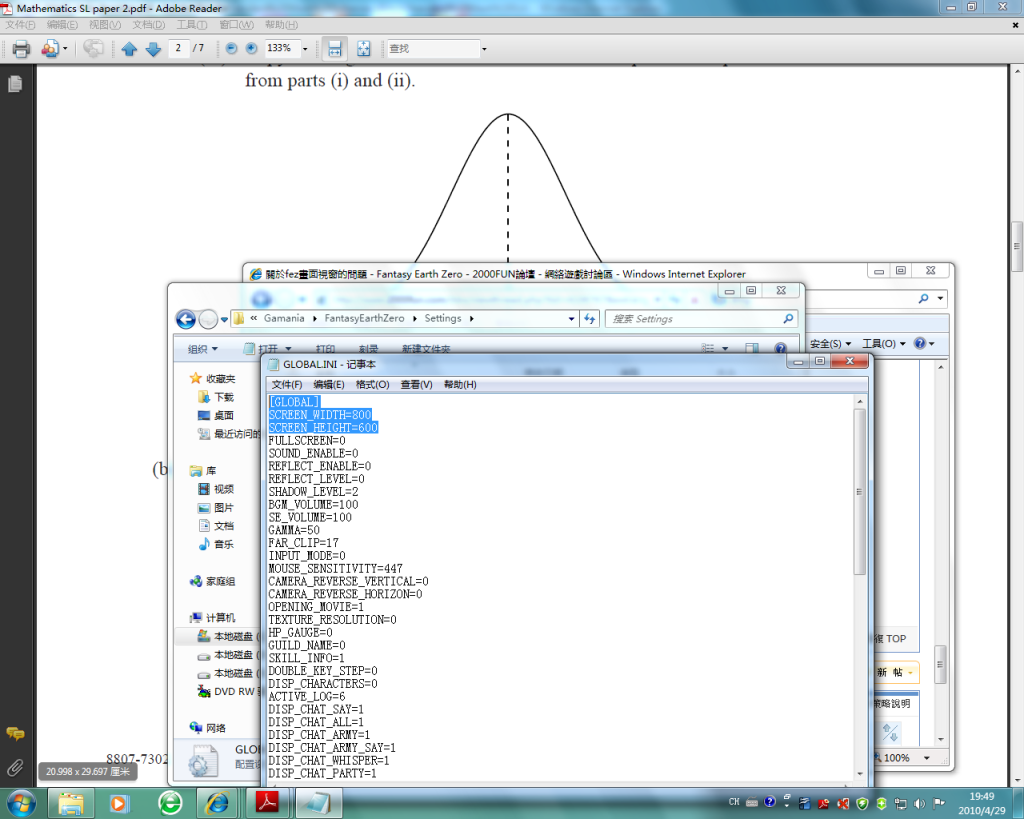1024x819 pixels.
Task: Open the Explorer view options dropdown arrow
Action: 725,349
